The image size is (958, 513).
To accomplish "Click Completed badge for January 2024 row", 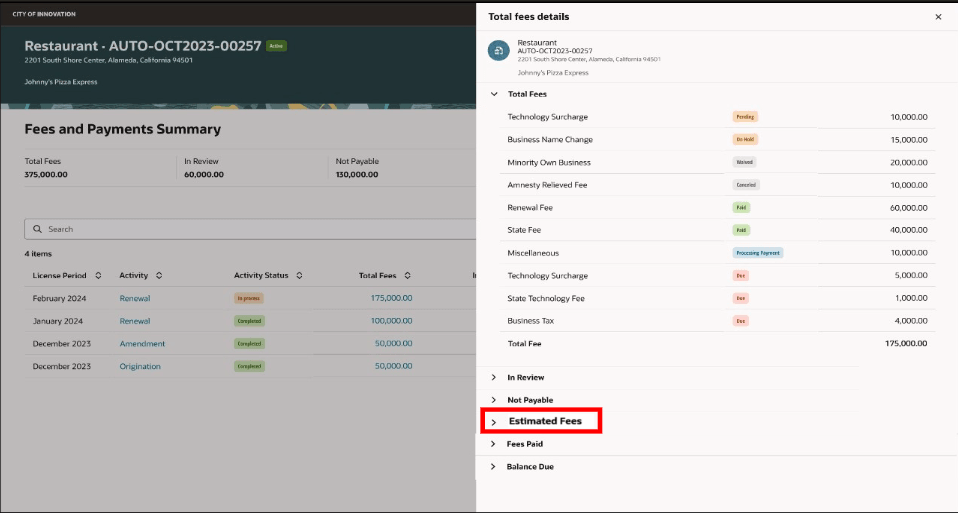I will click(x=249, y=321).
